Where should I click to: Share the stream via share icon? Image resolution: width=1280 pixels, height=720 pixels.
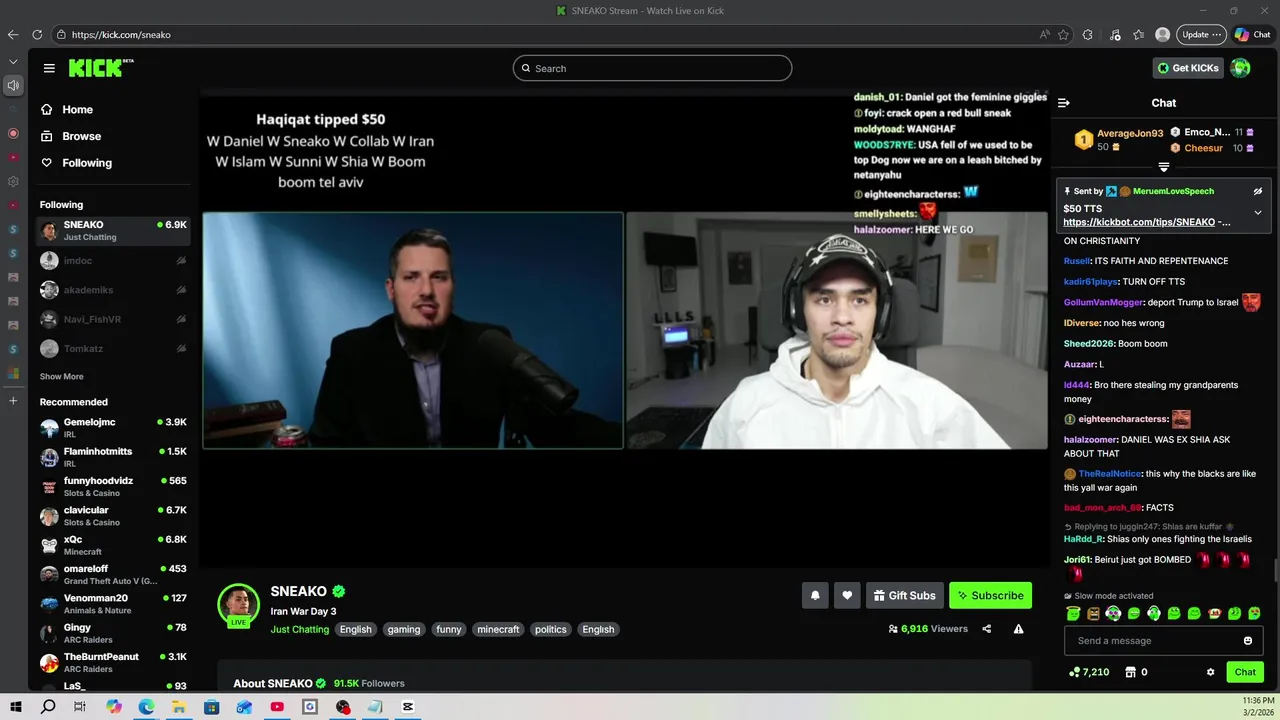point(987,629)
